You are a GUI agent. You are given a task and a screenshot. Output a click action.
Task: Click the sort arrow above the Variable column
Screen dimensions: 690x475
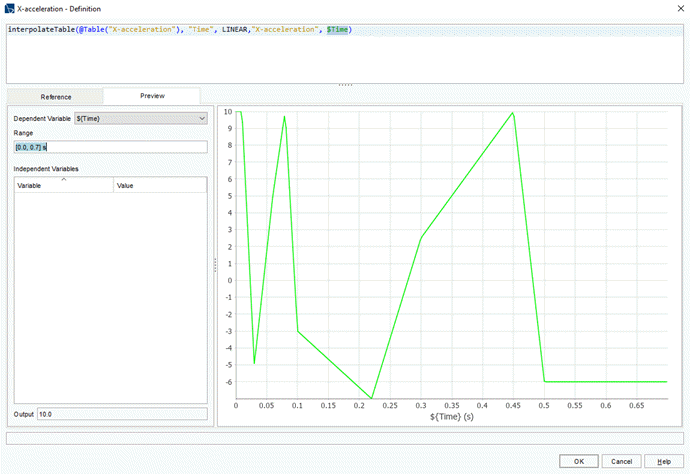pos(64,179)
